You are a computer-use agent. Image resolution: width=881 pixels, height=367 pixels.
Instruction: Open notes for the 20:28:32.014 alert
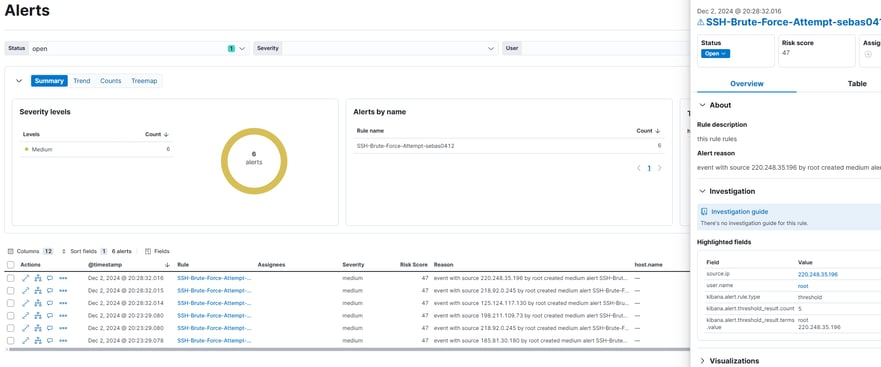coord(50,302)
